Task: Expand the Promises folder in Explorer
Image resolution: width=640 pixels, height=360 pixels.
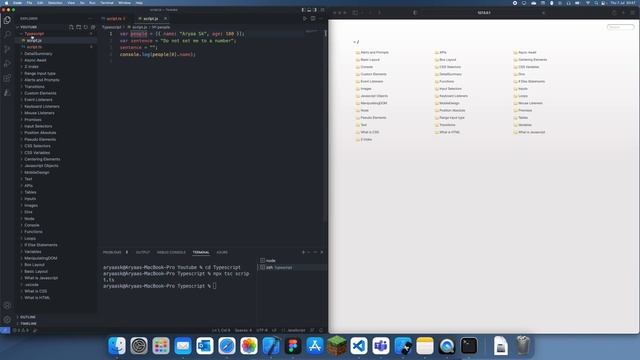Action: [56, 120]
